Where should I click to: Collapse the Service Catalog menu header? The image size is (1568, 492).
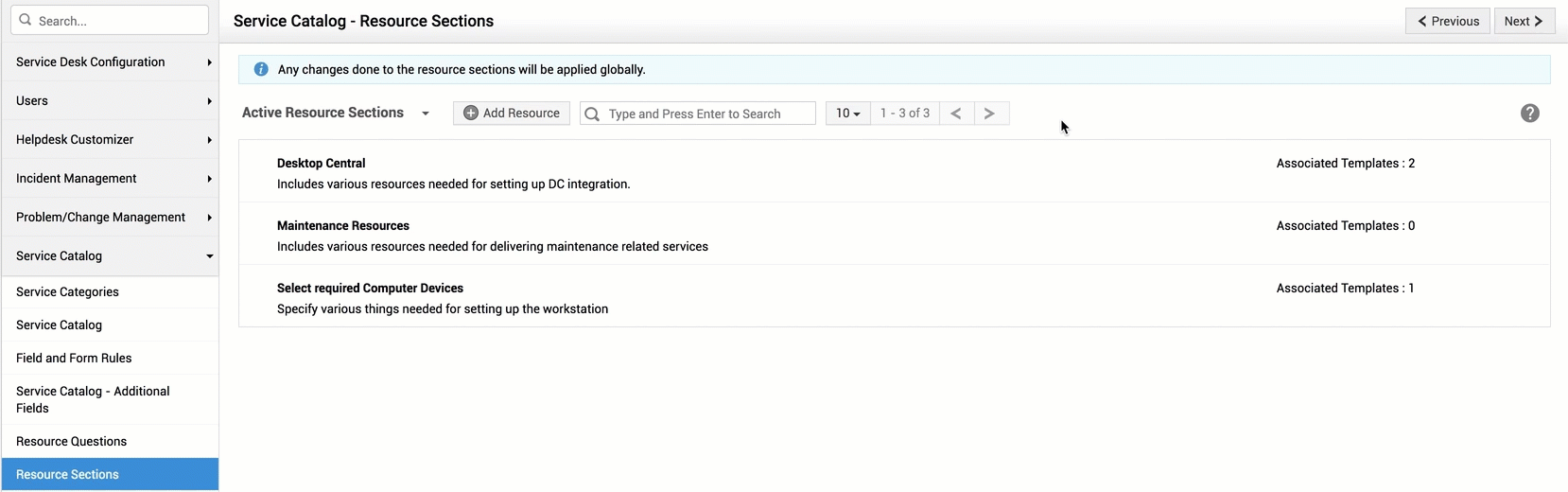point(110,255)
